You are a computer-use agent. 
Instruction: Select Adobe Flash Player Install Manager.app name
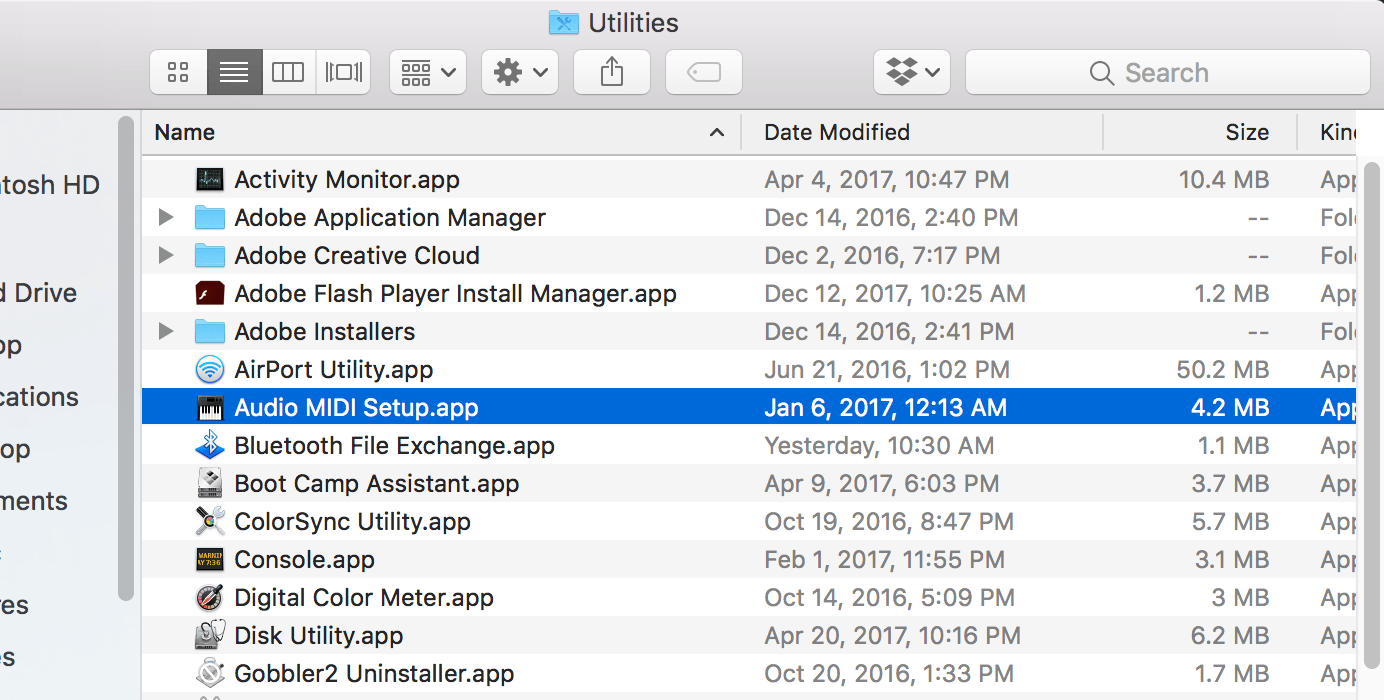point(455,294)
